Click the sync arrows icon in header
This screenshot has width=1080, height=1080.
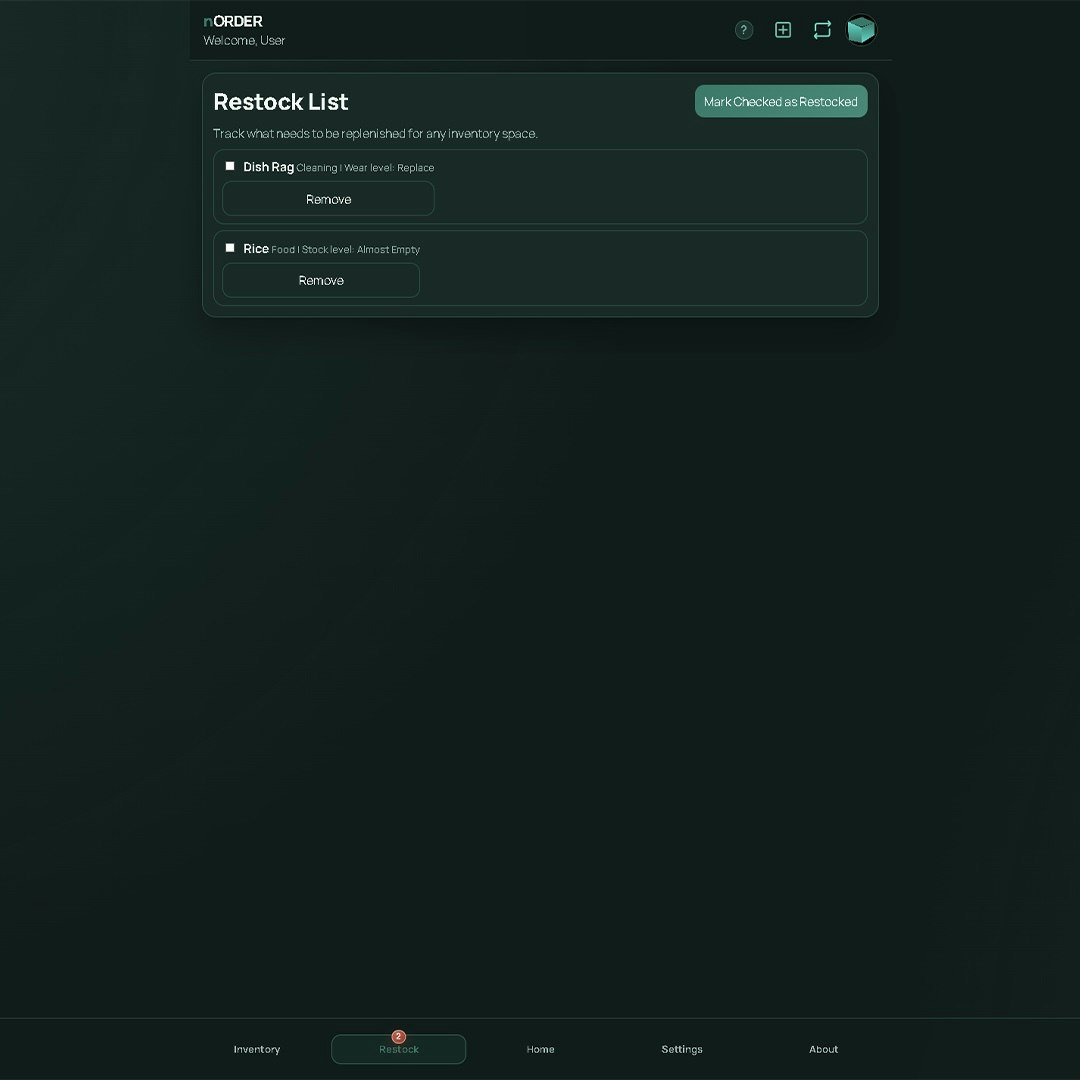click(x=822, y=30)
